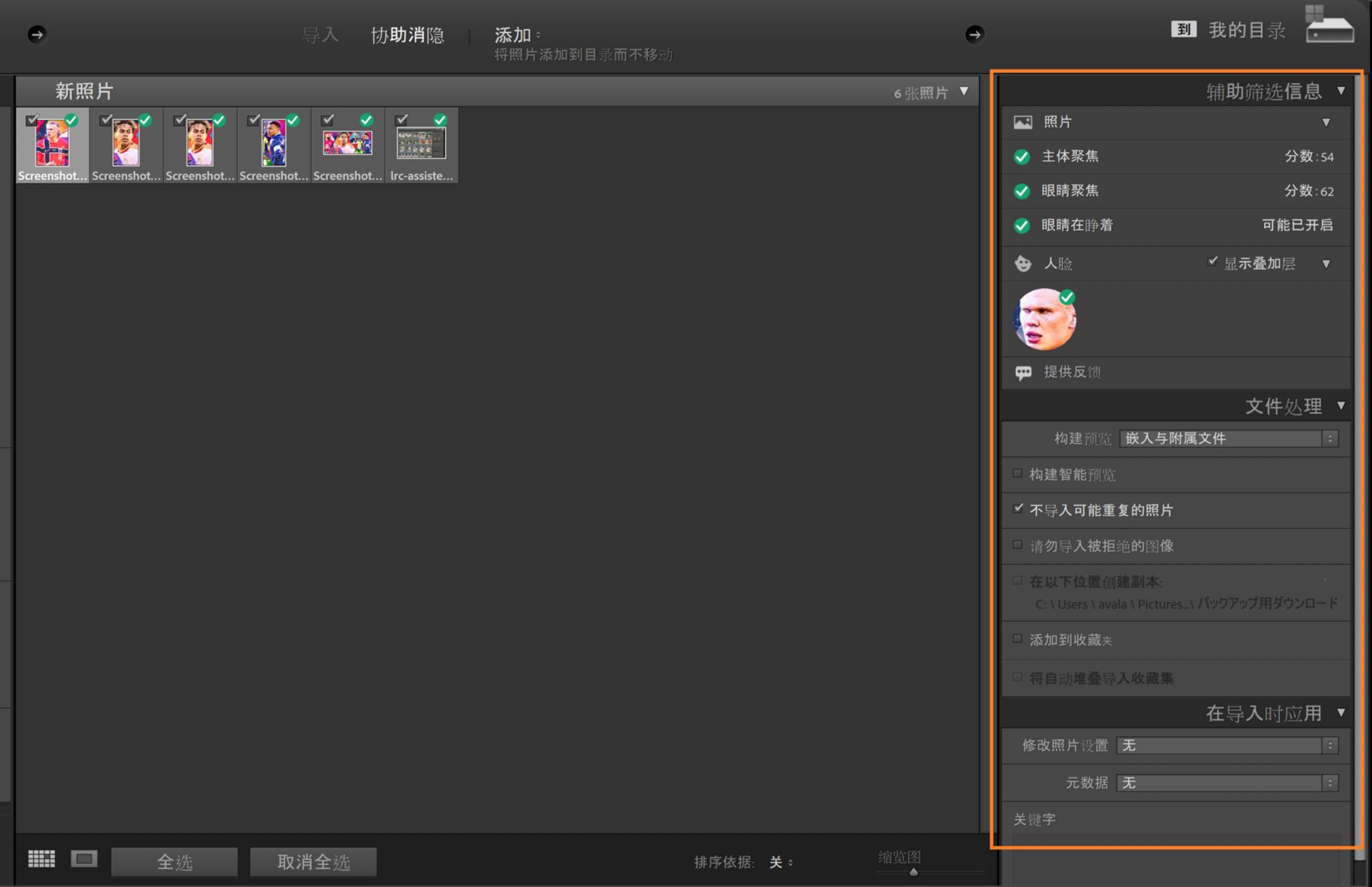Click the destination arrow icon beside 添加 description
Viewport: 1372px width, 887px height.
(974, 34)
